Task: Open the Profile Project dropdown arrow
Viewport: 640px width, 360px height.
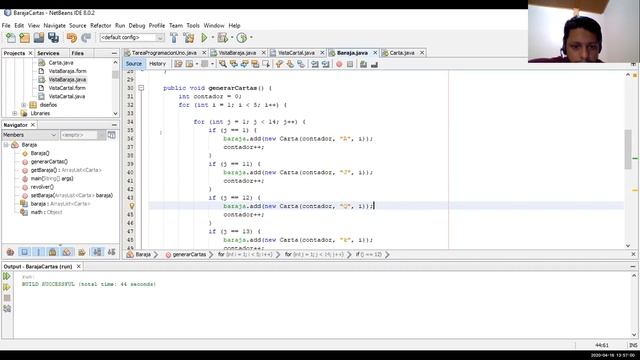Action: 251,38
